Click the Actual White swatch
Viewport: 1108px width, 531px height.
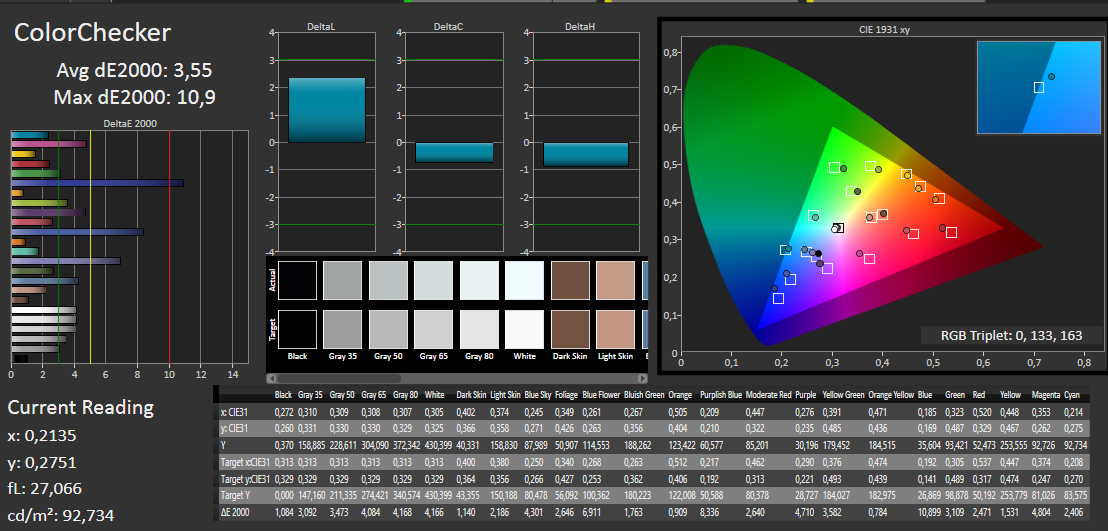524,280
